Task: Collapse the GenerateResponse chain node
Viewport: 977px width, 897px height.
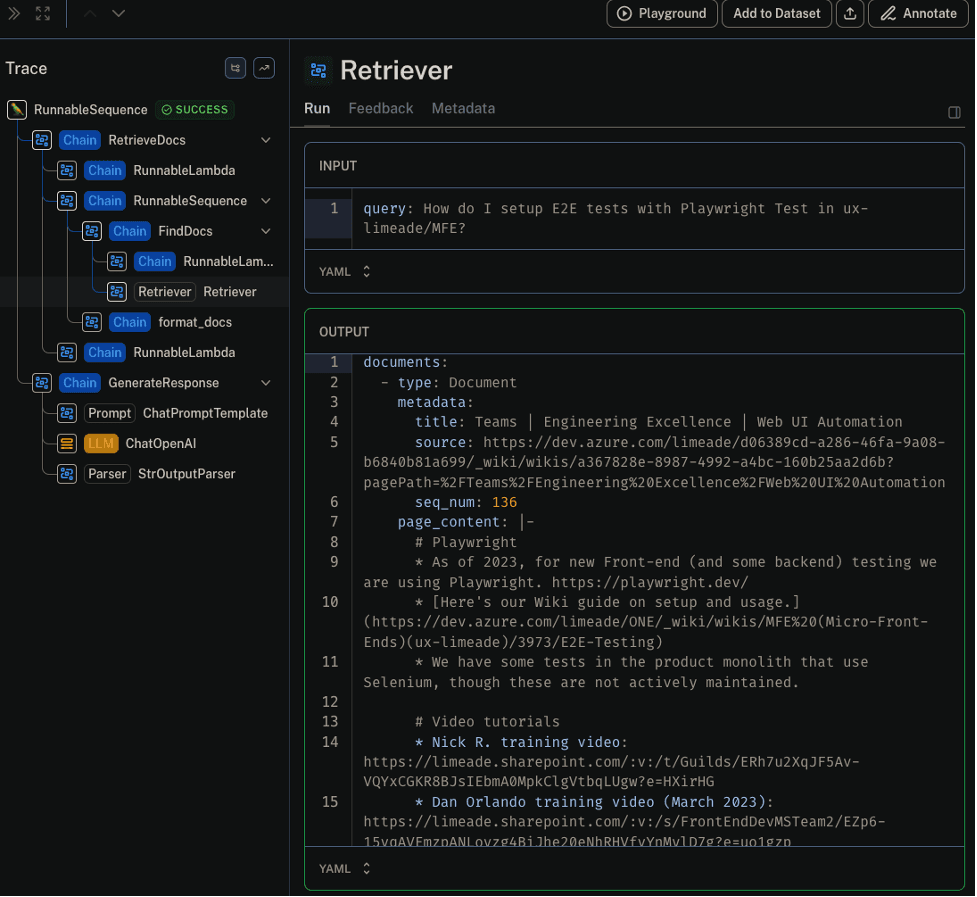Action: (x=266, y=383)
